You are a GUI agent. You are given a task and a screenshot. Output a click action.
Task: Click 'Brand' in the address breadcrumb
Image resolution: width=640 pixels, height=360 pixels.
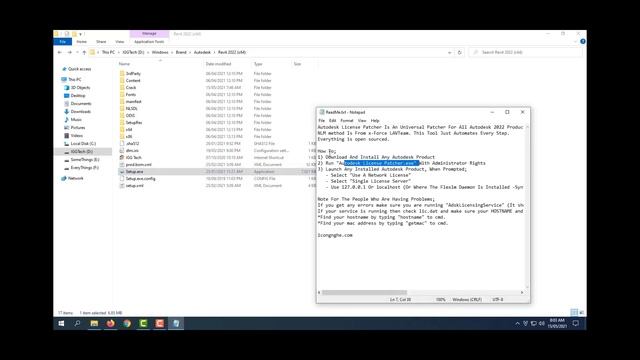tap(181, 52)
